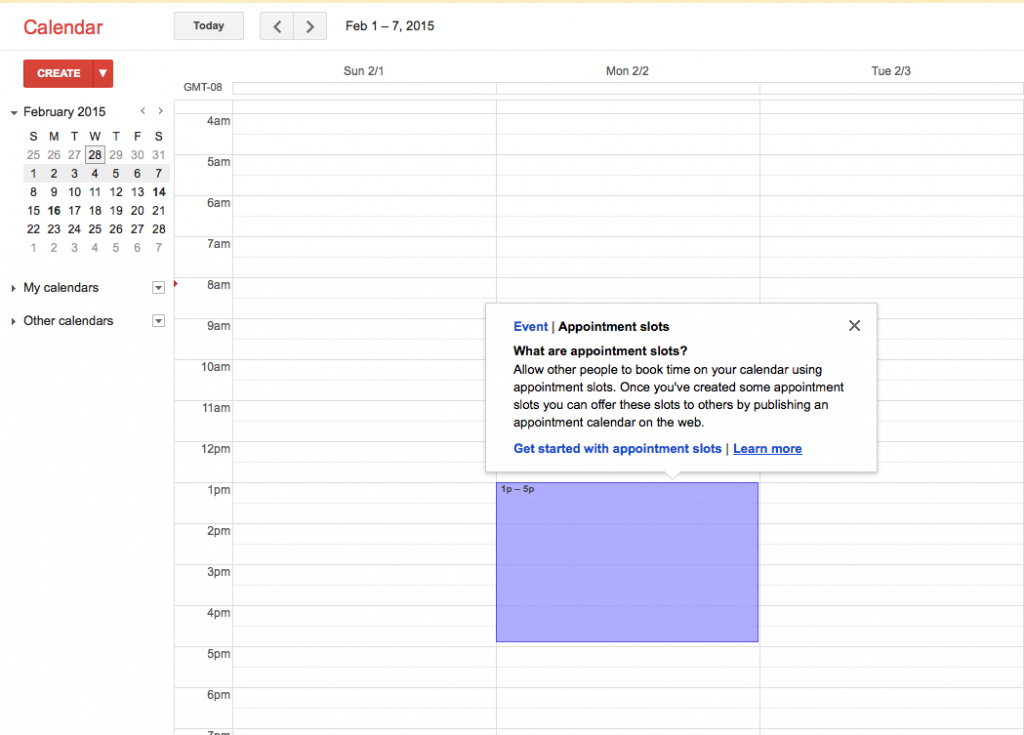The image size is (1024, 735).
Task: Click the CREATE button
Action: click(x=59, y=73)
